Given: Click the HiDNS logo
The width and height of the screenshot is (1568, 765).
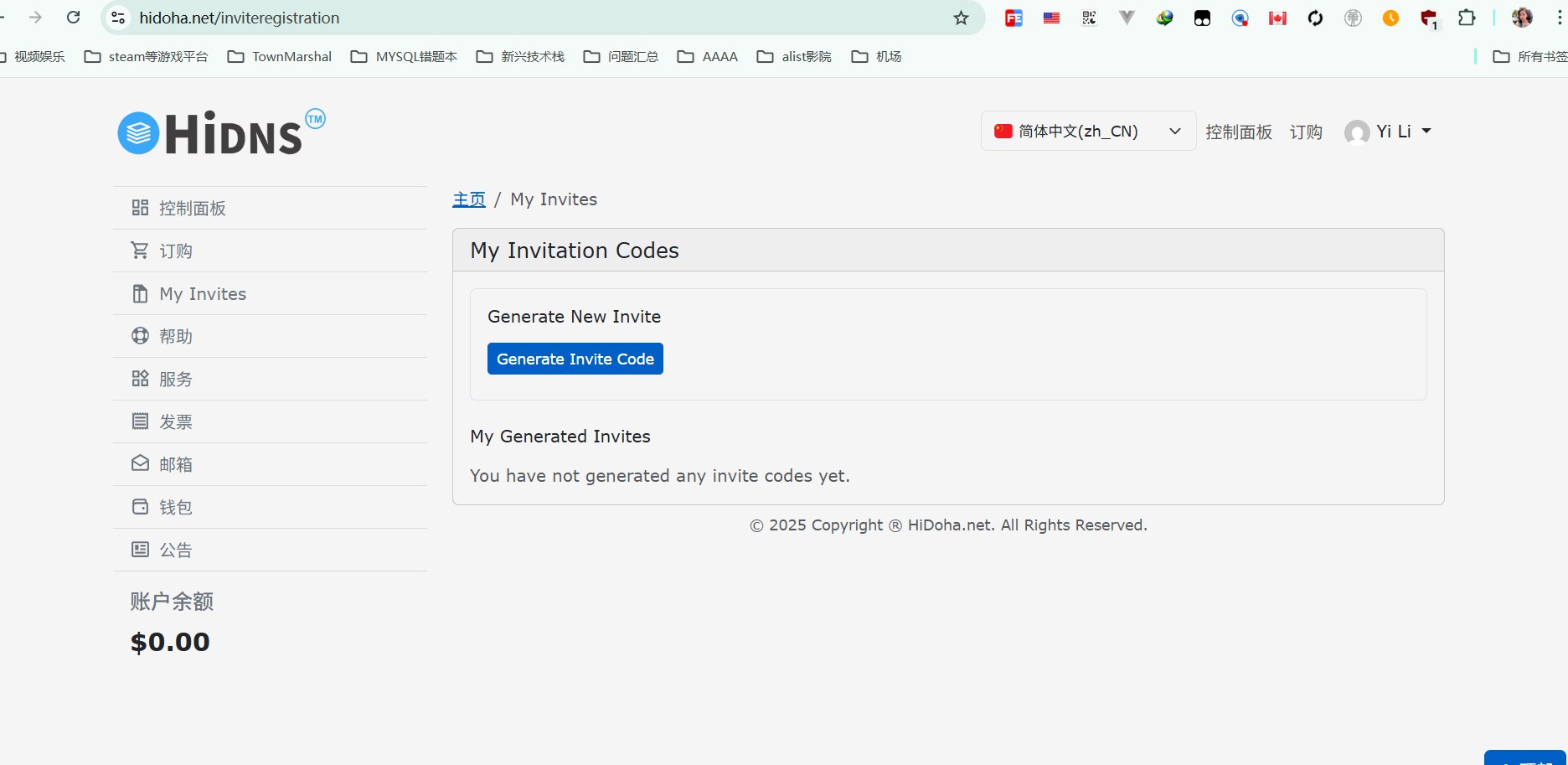Looking at the screenshot, I should coord(221,132).
